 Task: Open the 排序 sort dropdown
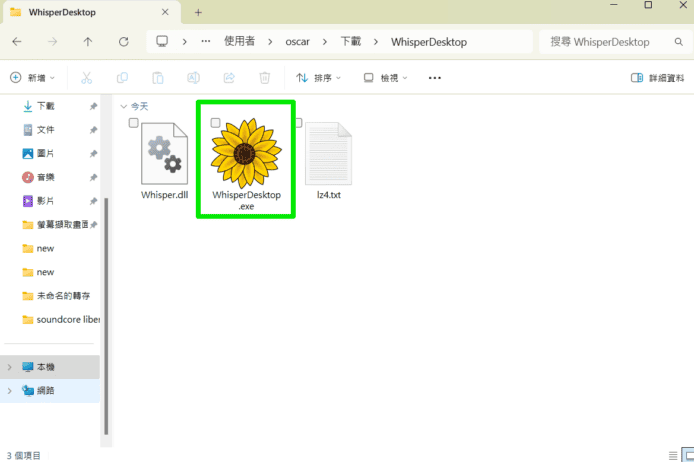(x=319, y=78)
